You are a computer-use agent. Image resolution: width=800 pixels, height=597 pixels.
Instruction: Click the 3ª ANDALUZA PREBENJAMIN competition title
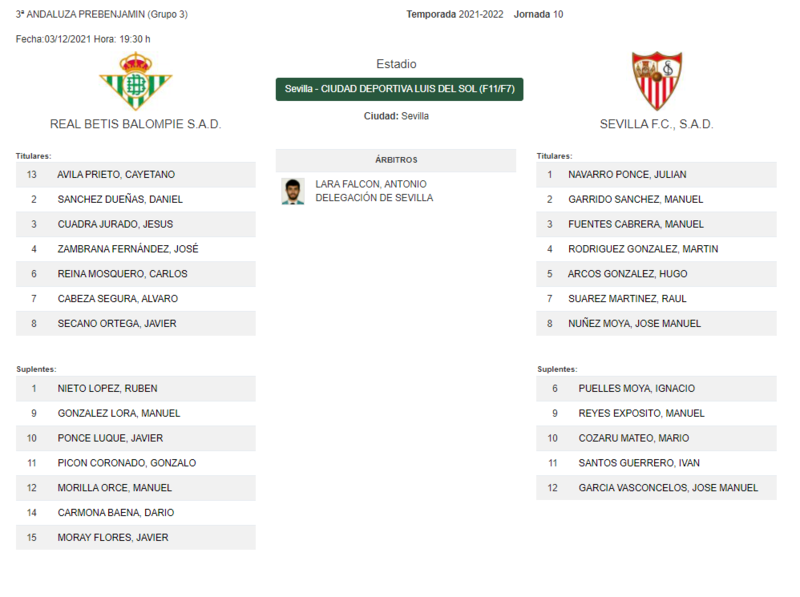tap(102, 14)
